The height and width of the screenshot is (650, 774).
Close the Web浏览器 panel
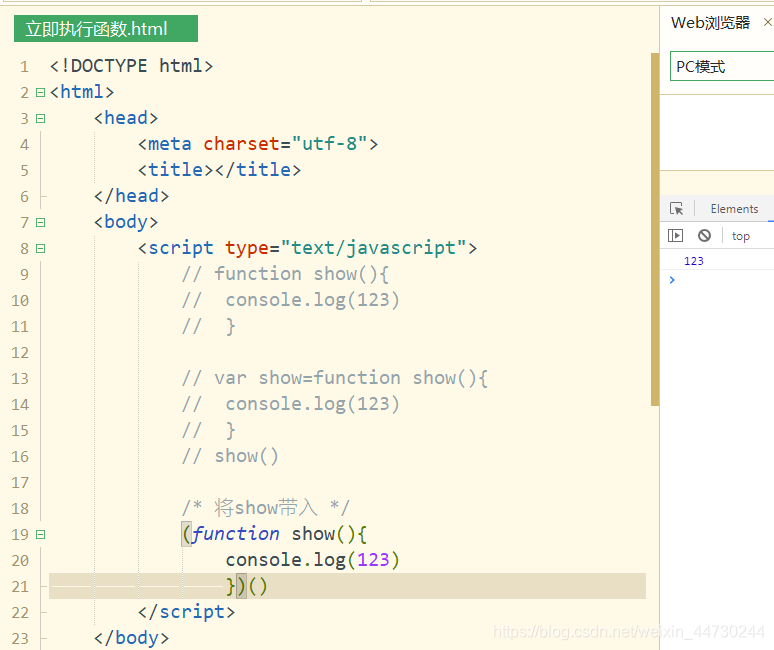[x=768, y=22]
